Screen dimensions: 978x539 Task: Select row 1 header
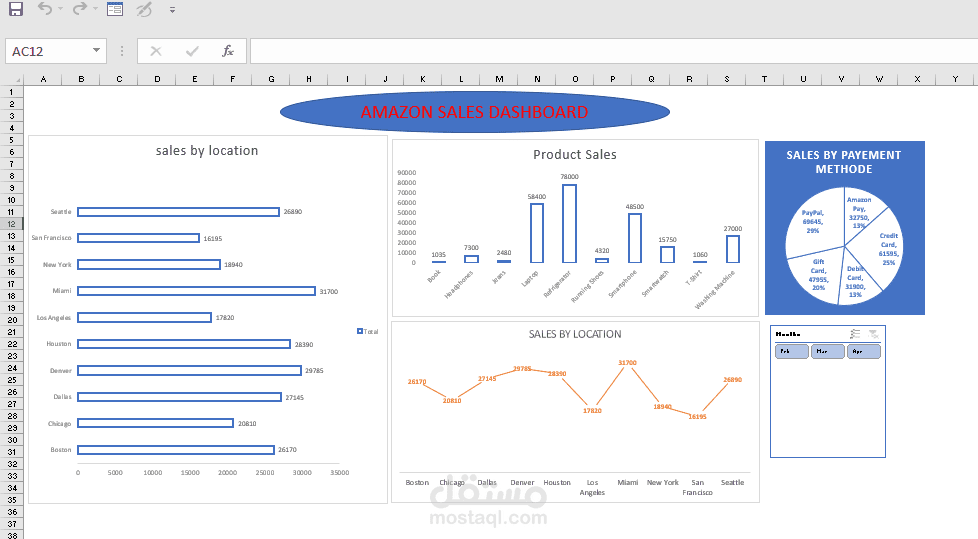coord(11,92)
